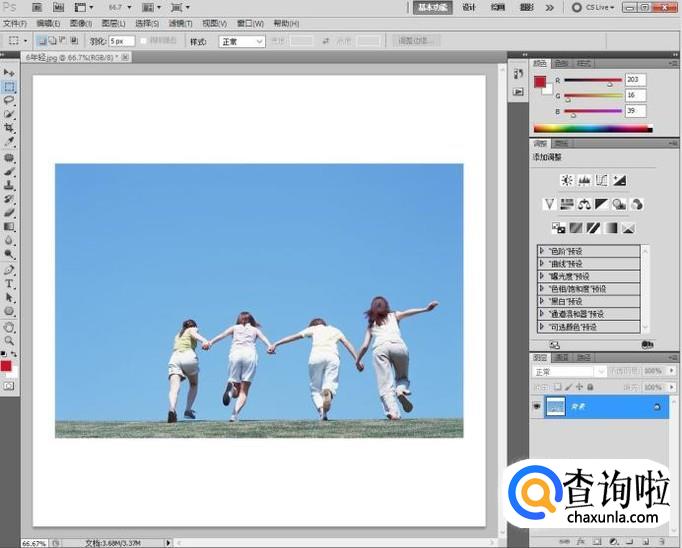Toggle the 消除锯齿 anti-alias checkbox
682x548 pixels.
click(x=145, y=41)
